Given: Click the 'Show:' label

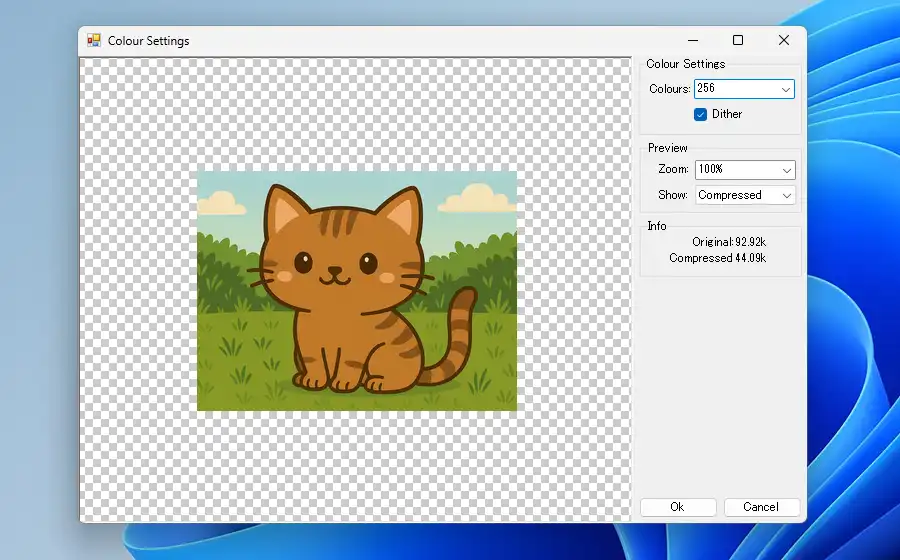Looking at the screenshot, I should pos(673,195).
